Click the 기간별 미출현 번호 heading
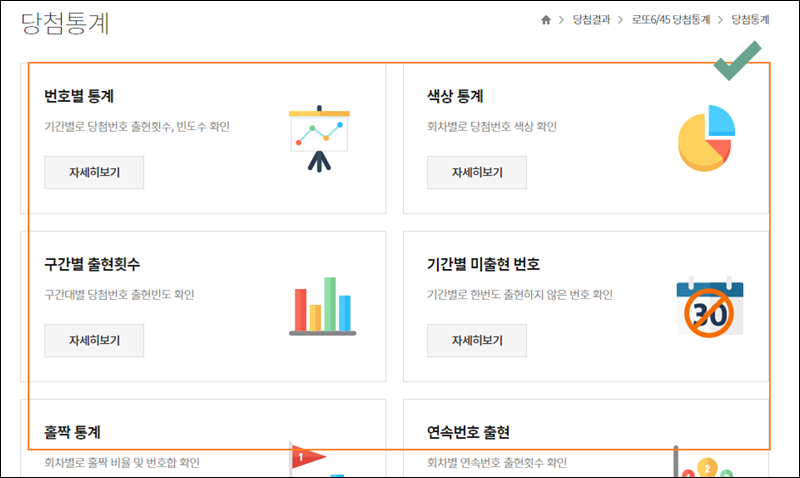Image resolution: width=800 pixels, height=478 pixels. [483, 264]
